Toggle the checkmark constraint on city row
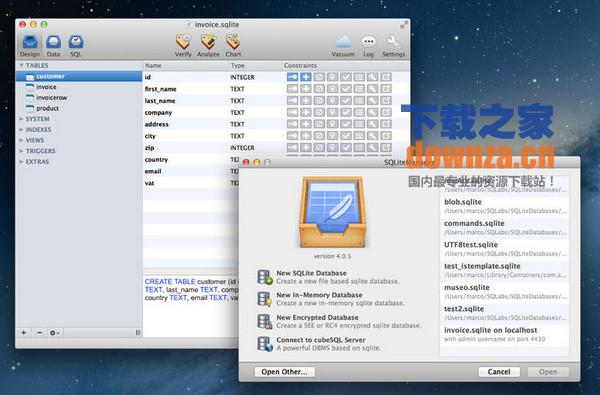Image resolution: width=600 pixels, height=395 pixels. pos(346,136)
